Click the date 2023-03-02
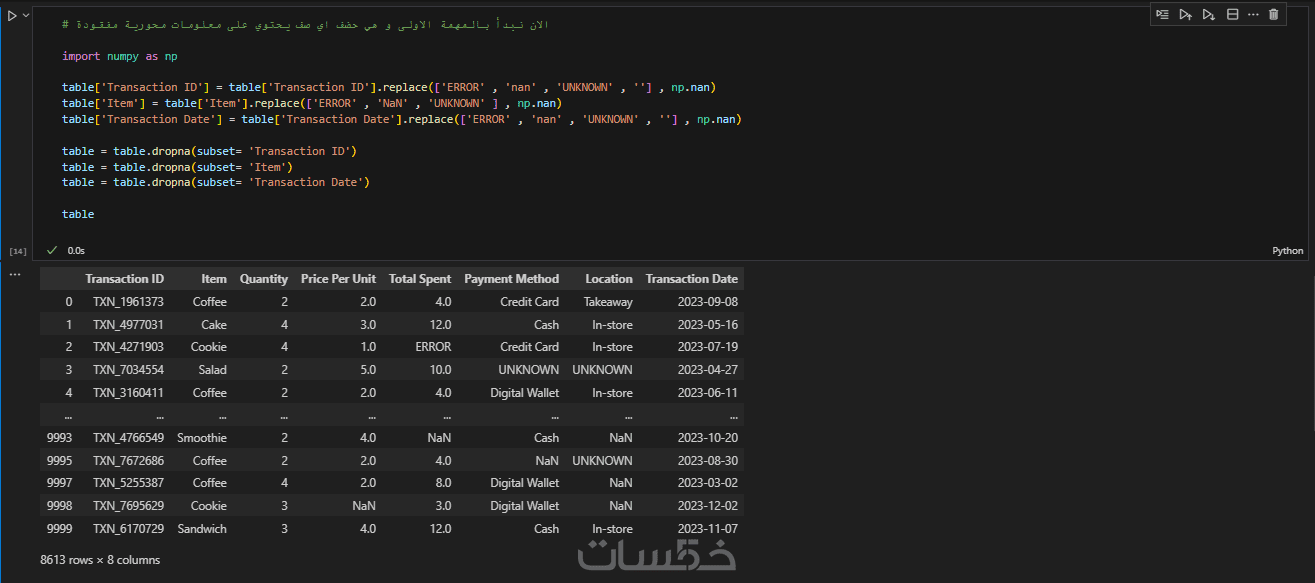This screenshot has width=1315, height=583. pos(707,483)
